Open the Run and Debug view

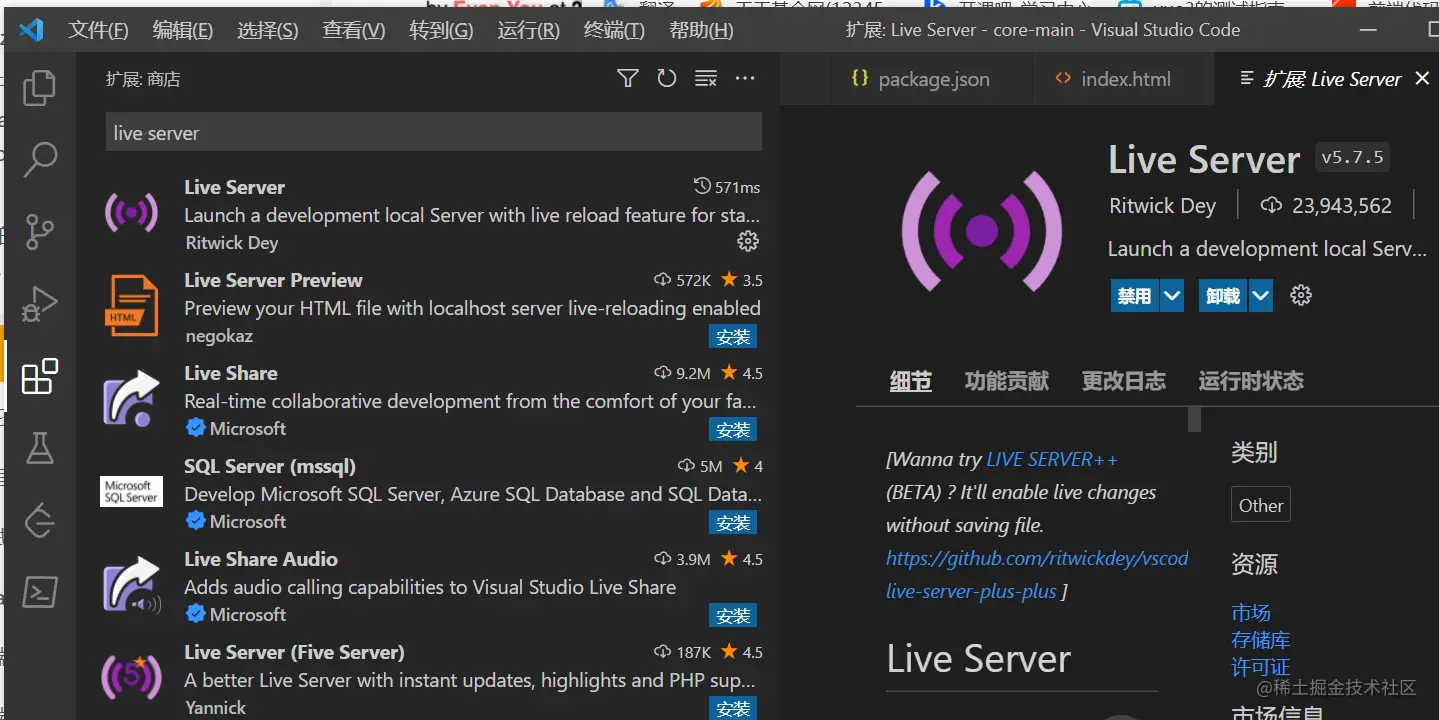40,304
